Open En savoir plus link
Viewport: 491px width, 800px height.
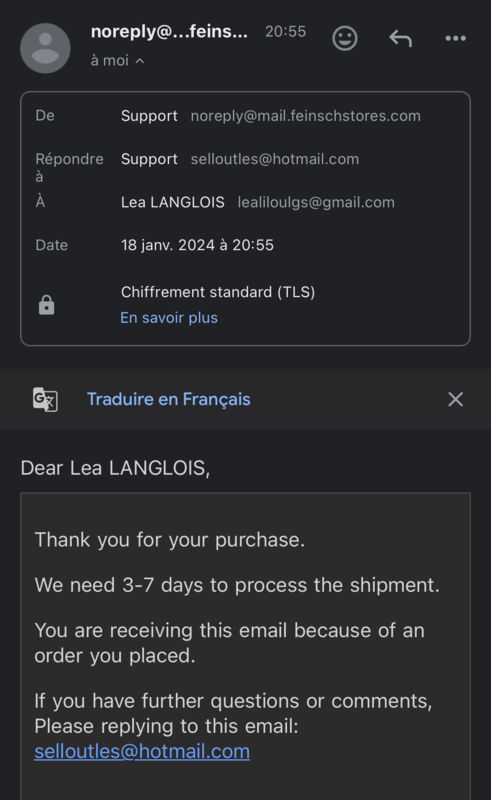pyautogui.click(x=169, y=318)
